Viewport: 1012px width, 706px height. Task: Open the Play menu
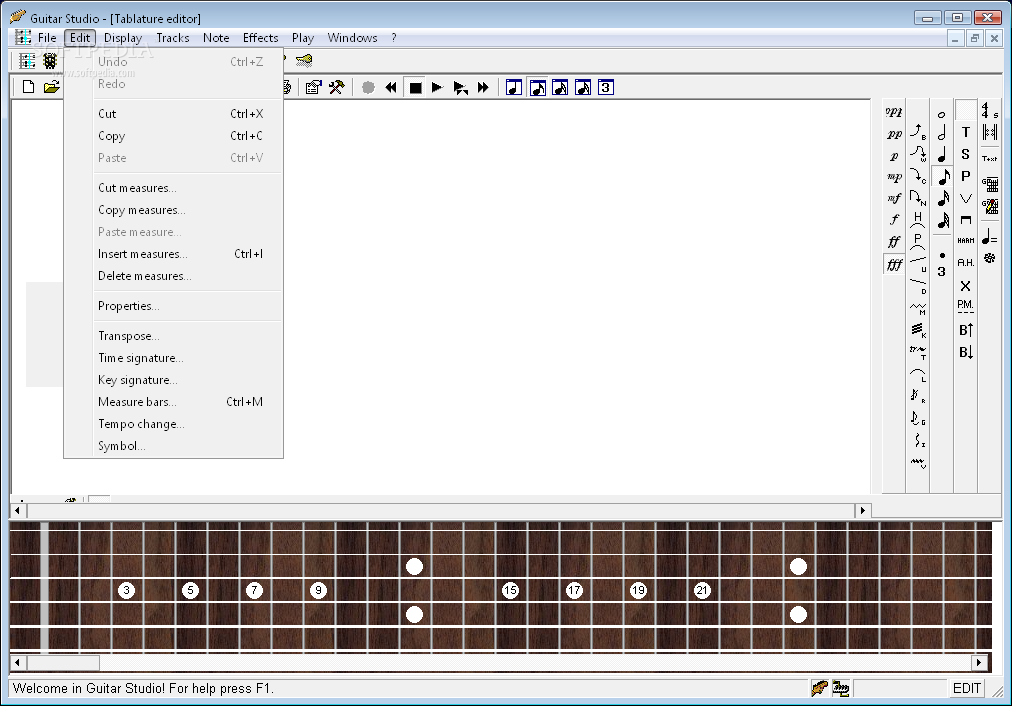303,38
